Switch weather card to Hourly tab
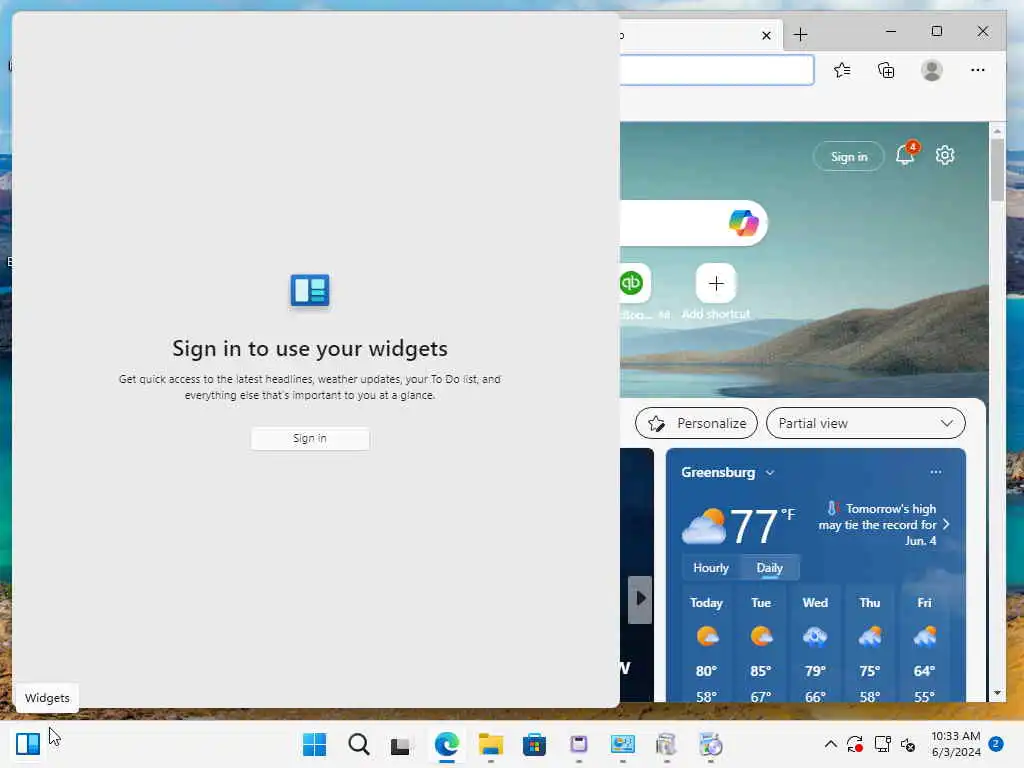1024x768 pixels. click(711, 568)
